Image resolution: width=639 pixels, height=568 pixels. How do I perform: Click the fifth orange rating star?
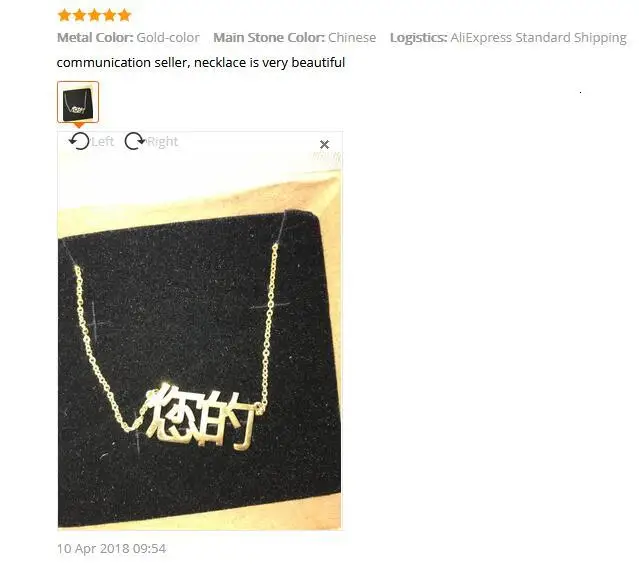pos(124,15)
